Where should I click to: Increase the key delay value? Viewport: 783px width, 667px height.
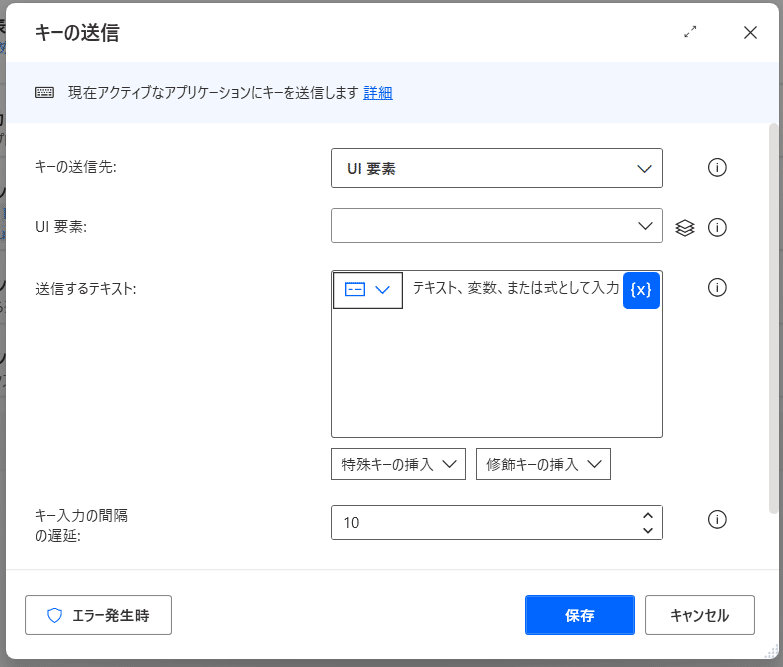647,514
